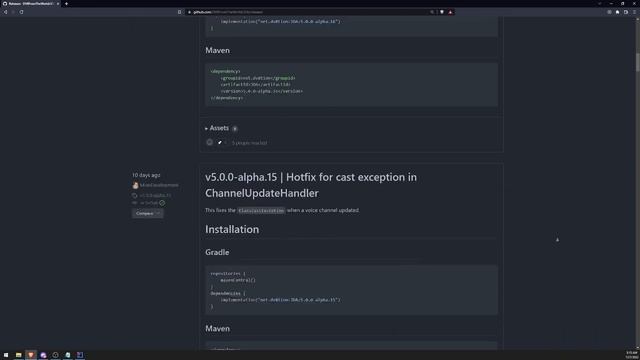Click the author avatar in release sidebar
The width and height of the screenshot is (640, 360).
[x=135, y=185]
